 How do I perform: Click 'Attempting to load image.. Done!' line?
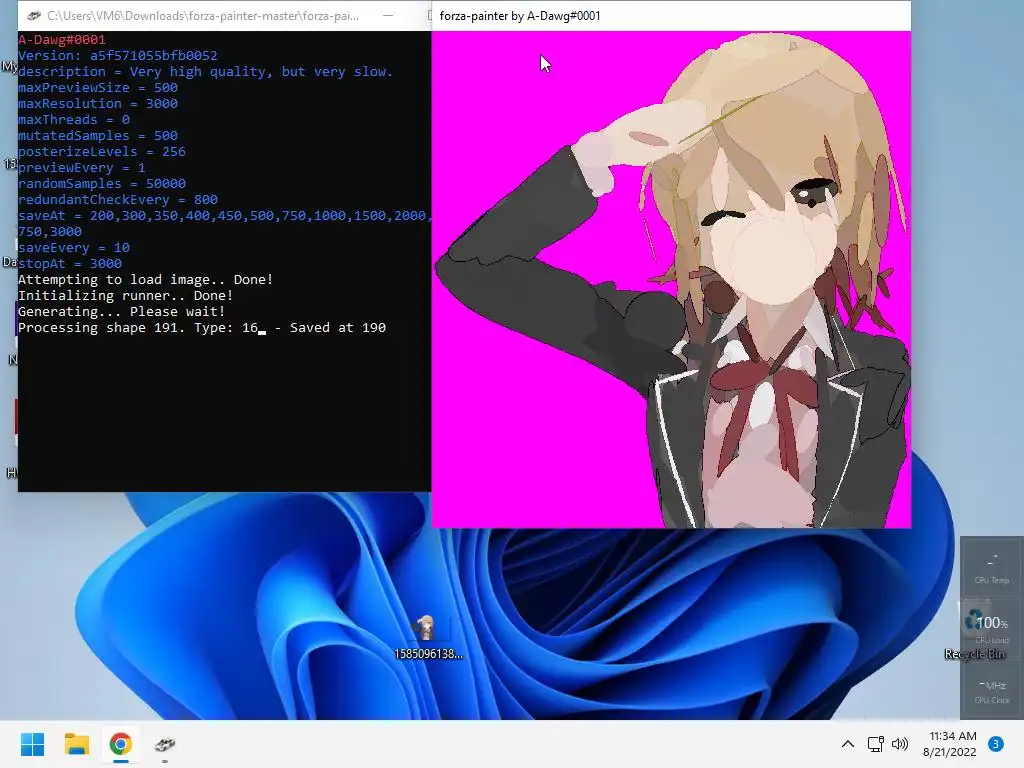[x=146, y=280]
